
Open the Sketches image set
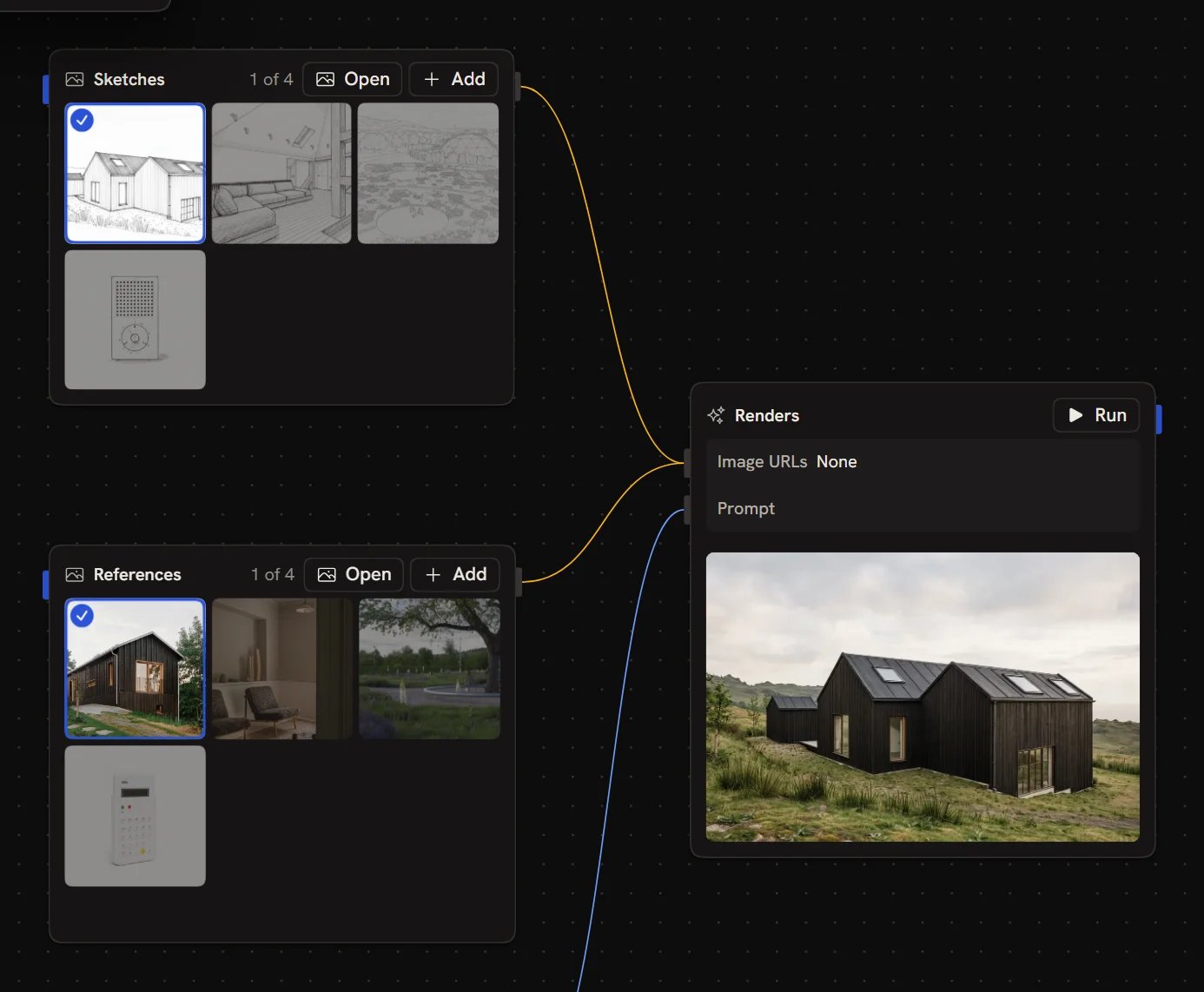point(353,79)
